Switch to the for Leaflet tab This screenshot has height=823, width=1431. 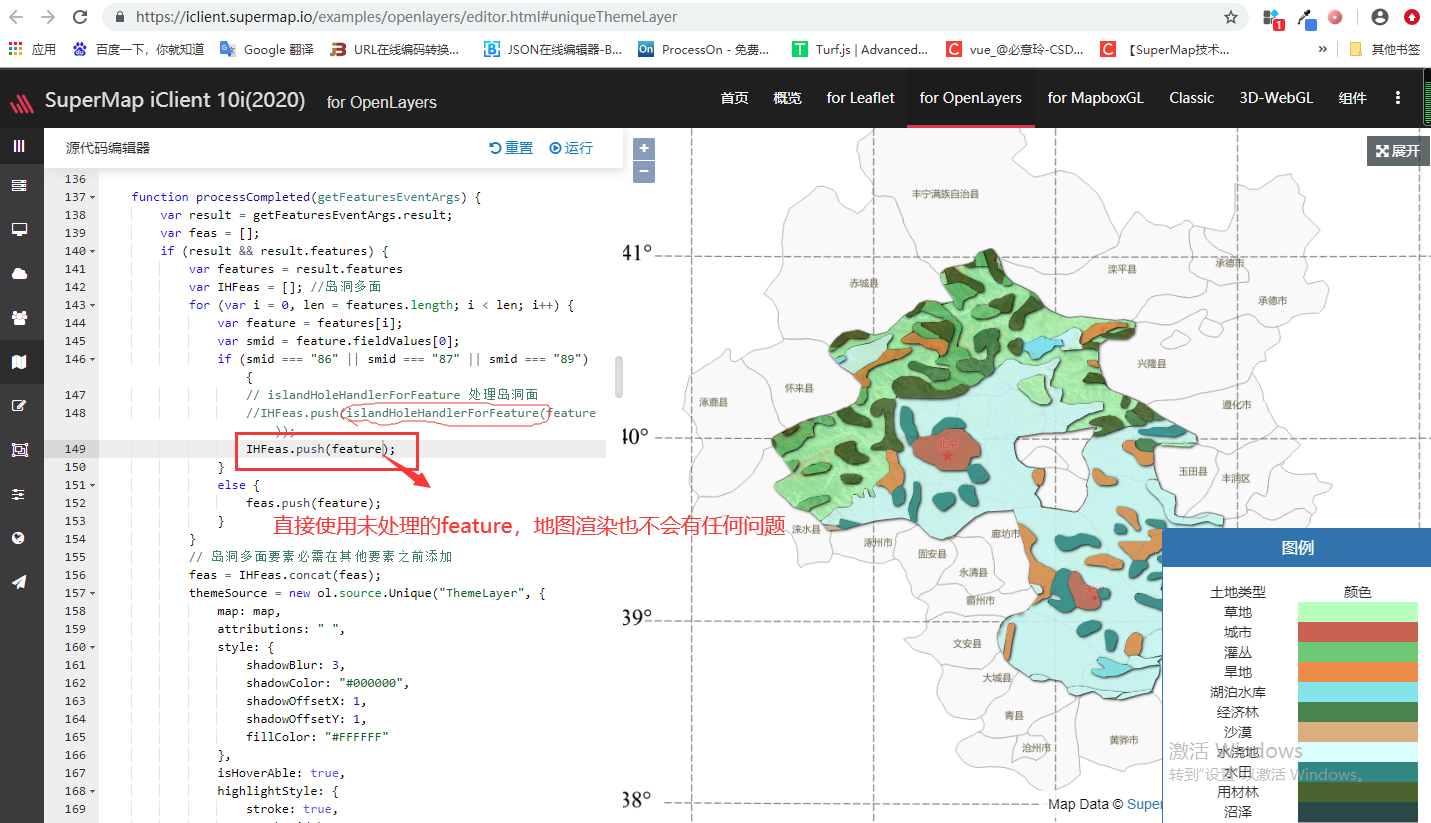click(x=860, y=98)
